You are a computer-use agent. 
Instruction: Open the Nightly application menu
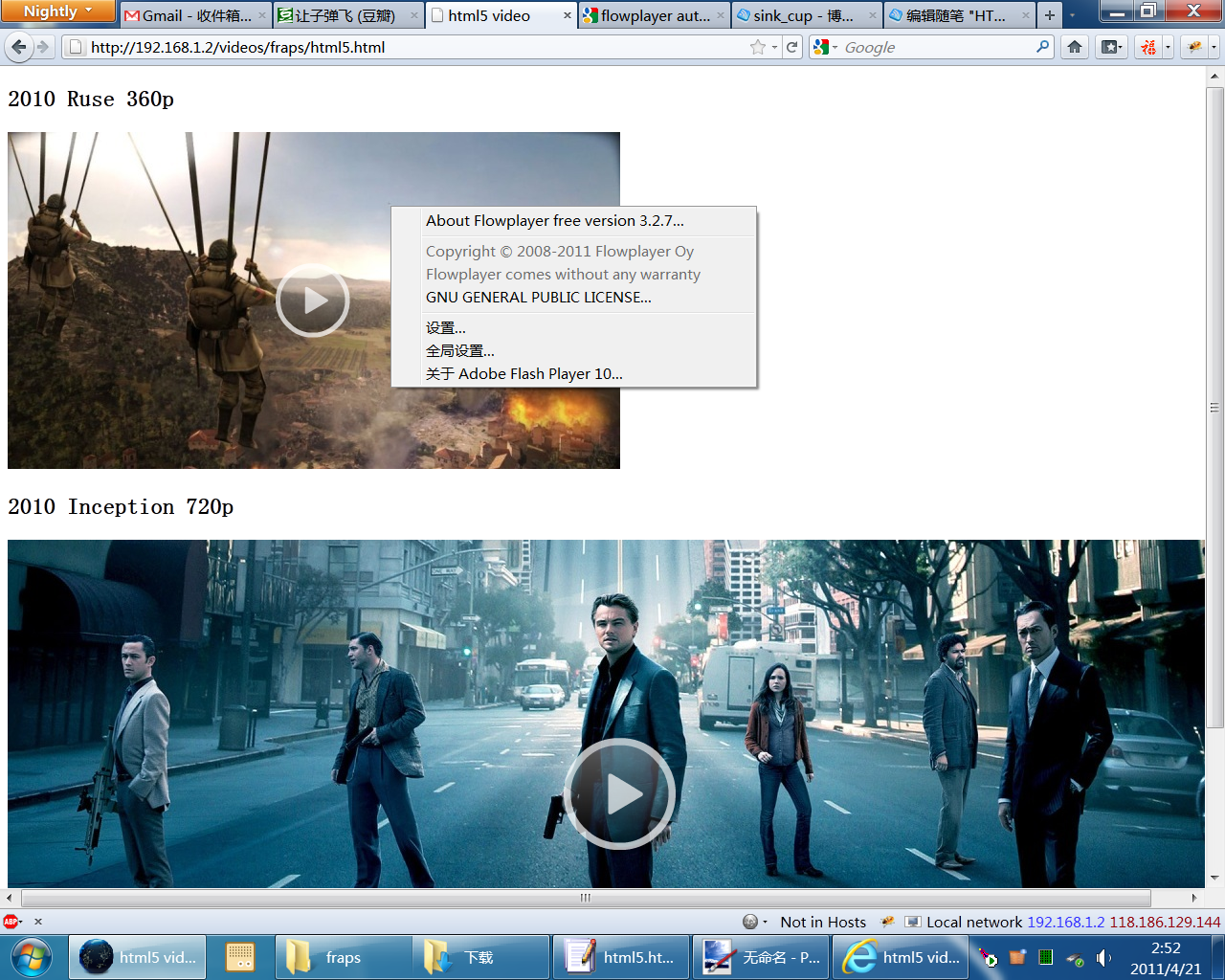coord(57,11)
